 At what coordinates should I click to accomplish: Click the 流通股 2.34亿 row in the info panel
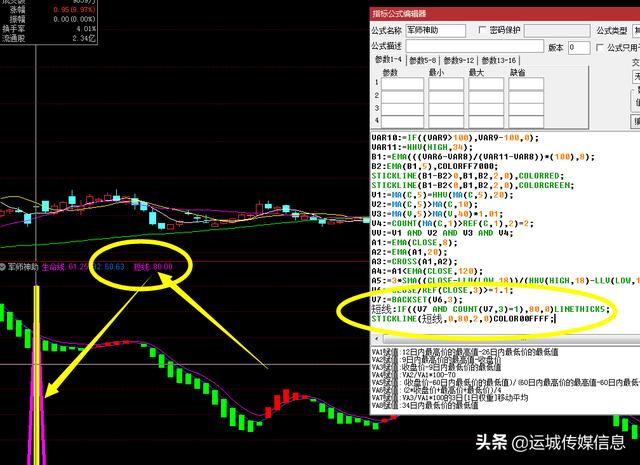[49, 38]
